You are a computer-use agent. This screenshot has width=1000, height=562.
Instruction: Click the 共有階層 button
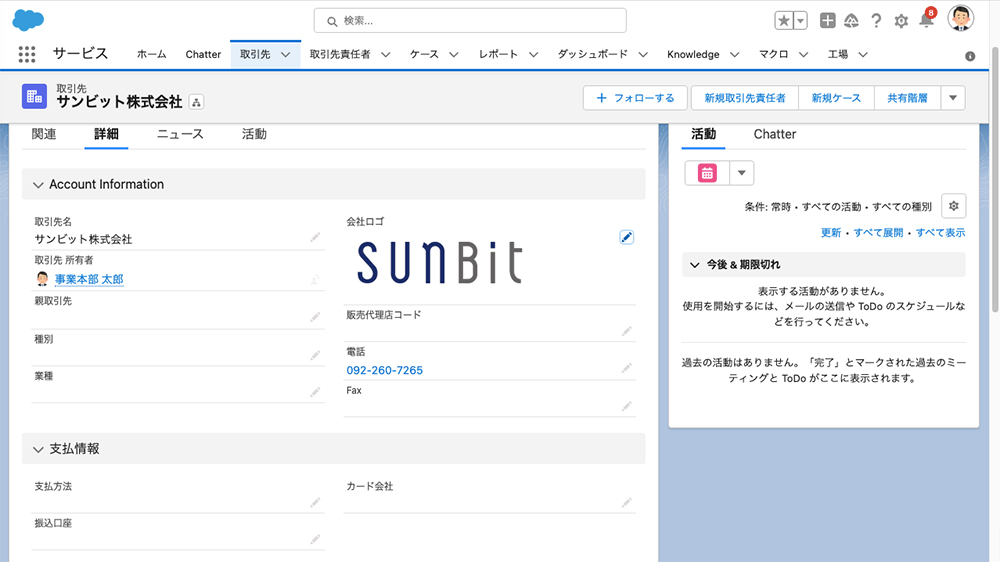pos(908,98)
